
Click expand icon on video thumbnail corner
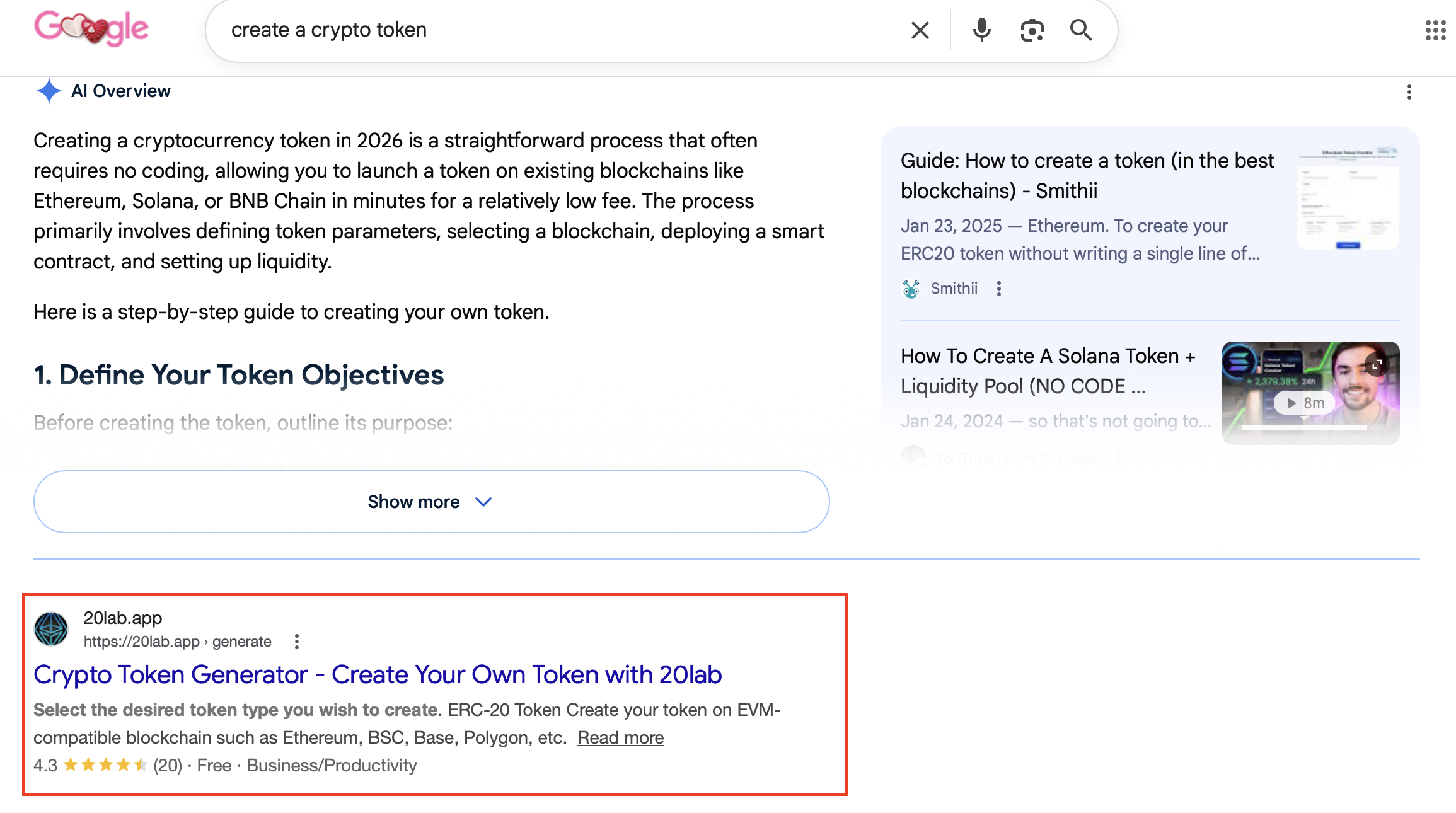coord(1377,364)
